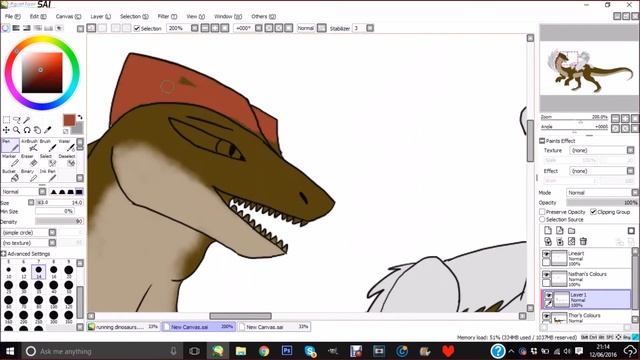
Task: Choose the Deselect pen tool
Action: click(66, 160)
